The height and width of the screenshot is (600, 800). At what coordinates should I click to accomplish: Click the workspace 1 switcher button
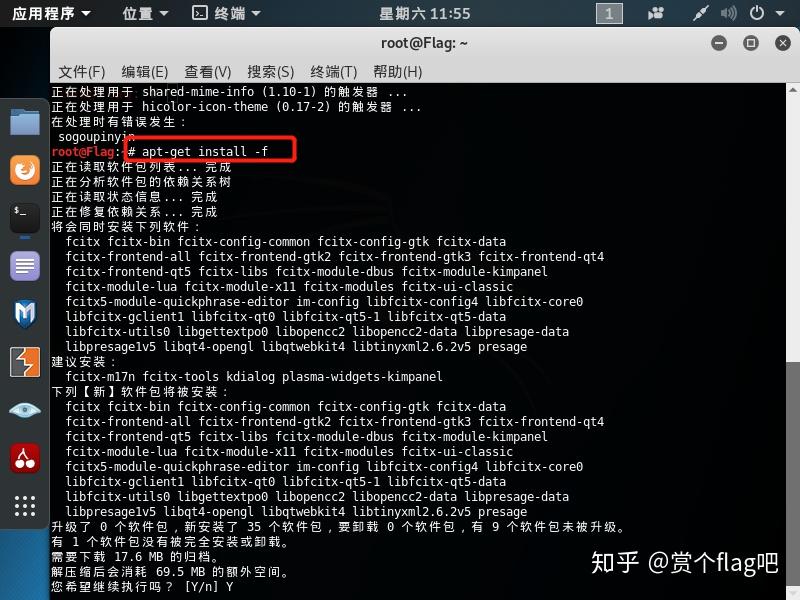609,14
